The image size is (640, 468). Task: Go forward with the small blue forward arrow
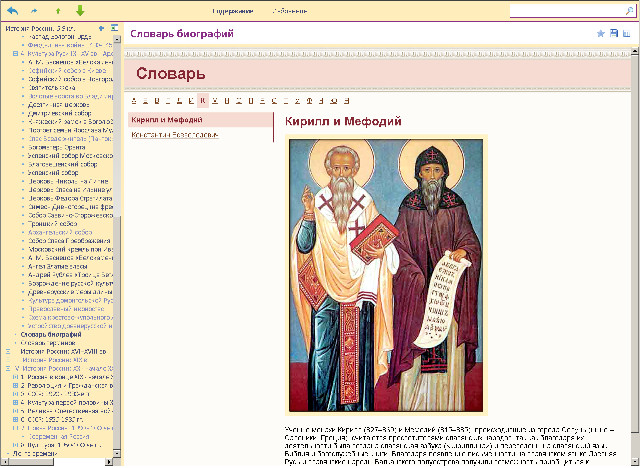coord(34,11)
